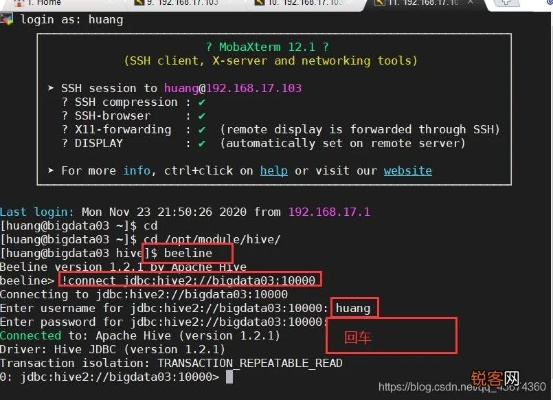Click the MobaXterm 12.1 title text

tap(267, 47)
